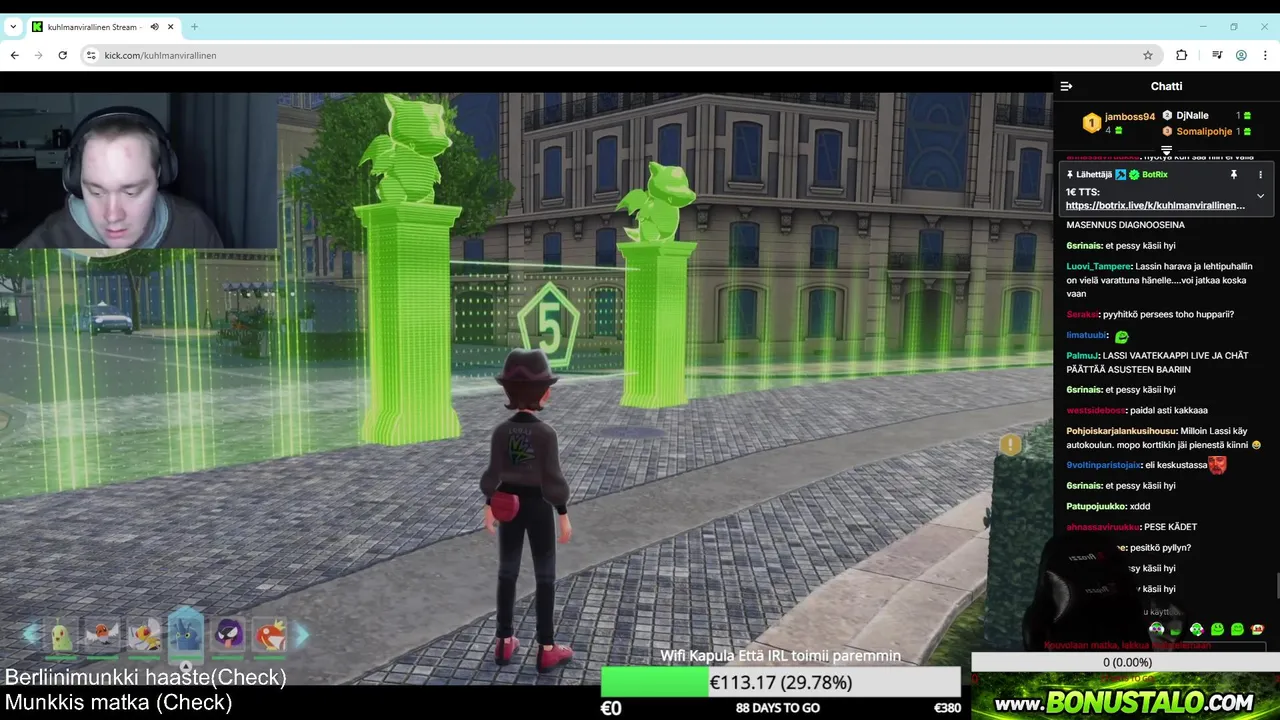Open the browser extensions menu
This screenshot has height=720, width=1280.
point(1182,55)
